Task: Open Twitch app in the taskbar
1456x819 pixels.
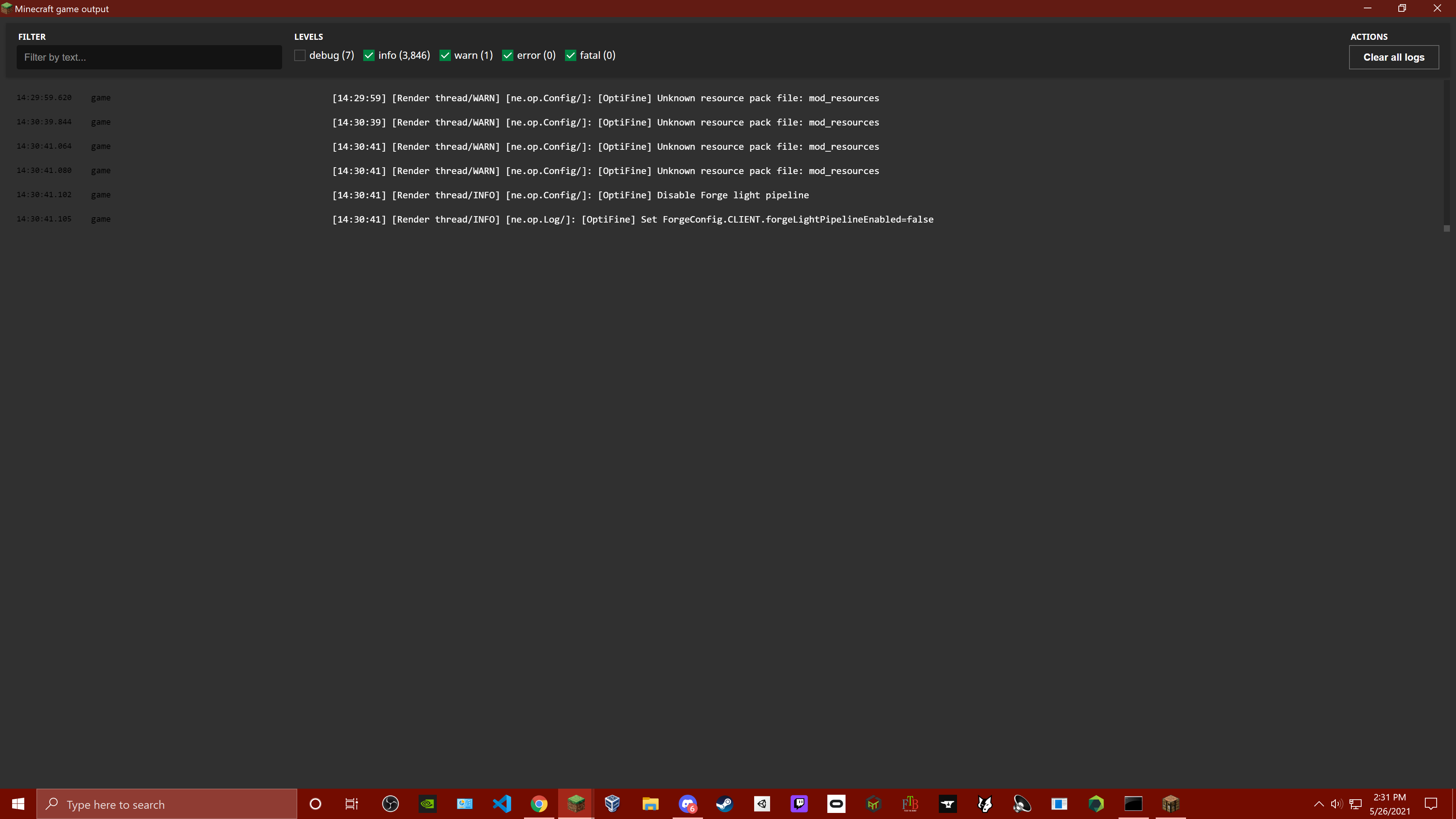Action: pyautogui.click(x=799, y=804)
